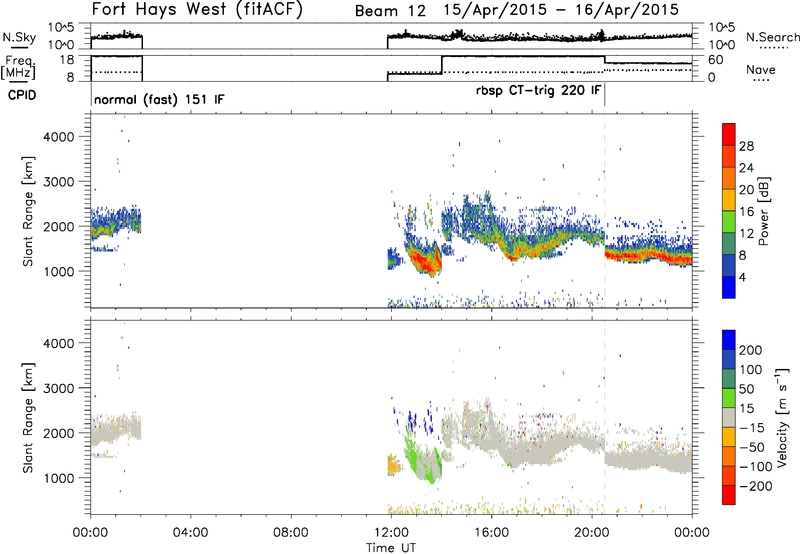This screenshot has height=554, width=800.
Task: Click the red bottom of velocity colorbar
Action: click(x=729, y=495)
